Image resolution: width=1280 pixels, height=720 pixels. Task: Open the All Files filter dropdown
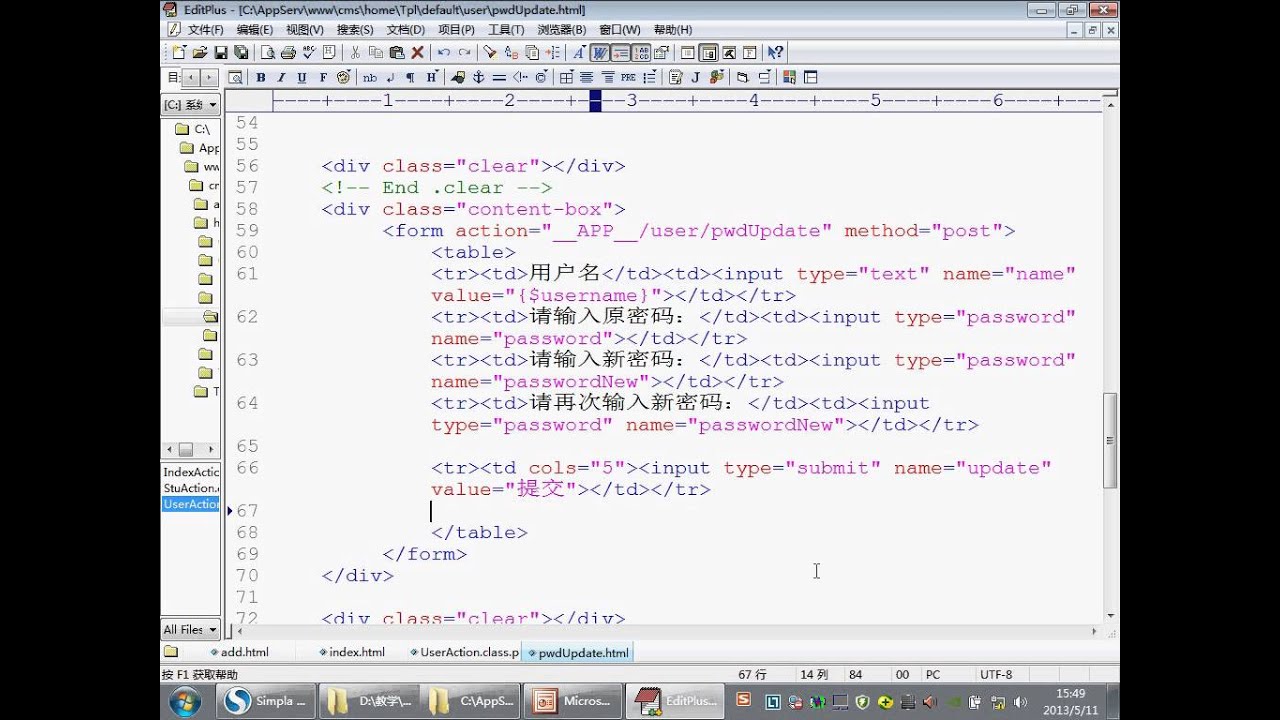coord(191,629)
